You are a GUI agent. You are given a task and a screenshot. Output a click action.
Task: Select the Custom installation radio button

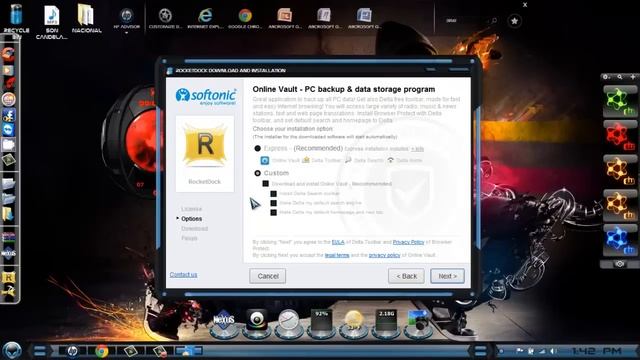pyautogui.click(x=258, y=173)
